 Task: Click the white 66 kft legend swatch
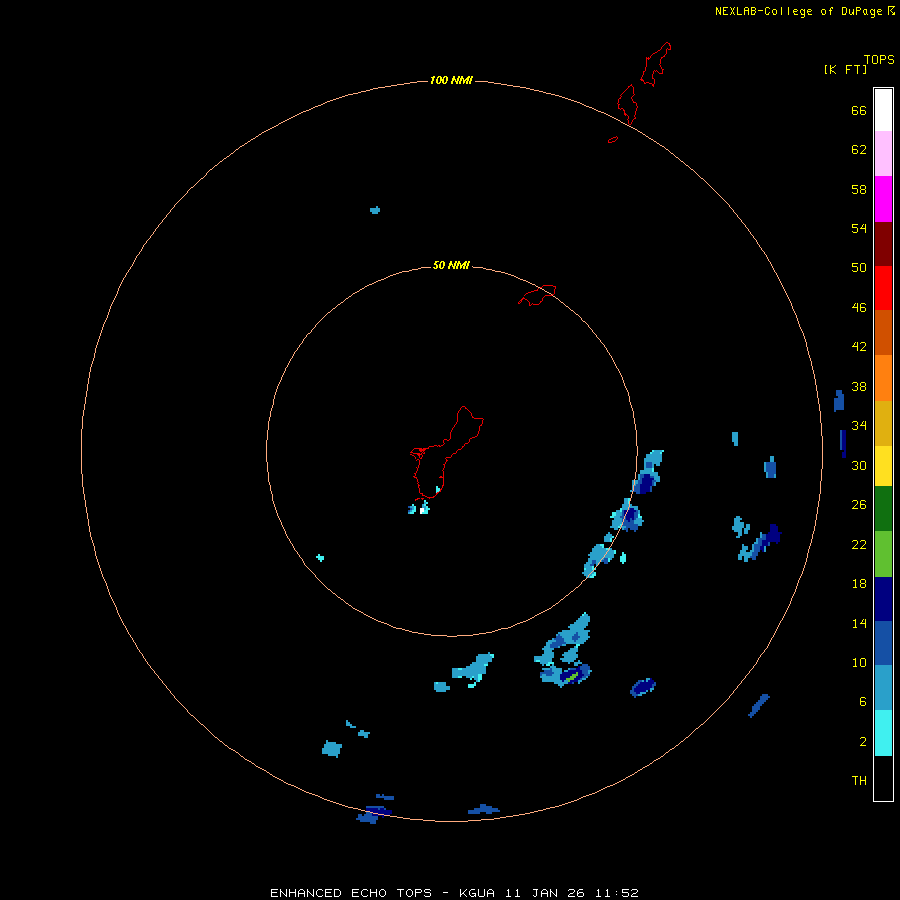[883, 110]
